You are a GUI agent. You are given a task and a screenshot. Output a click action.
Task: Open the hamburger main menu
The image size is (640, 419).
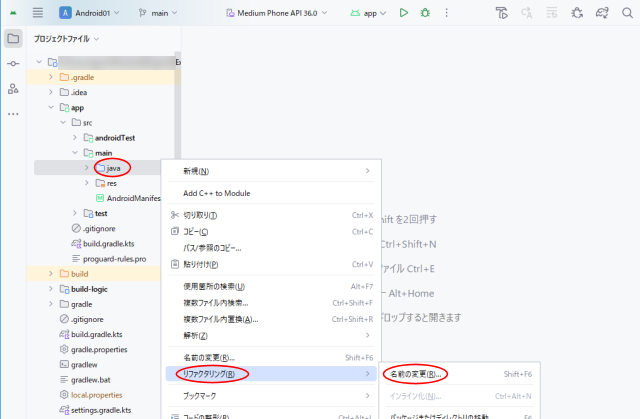pos(38,13)
